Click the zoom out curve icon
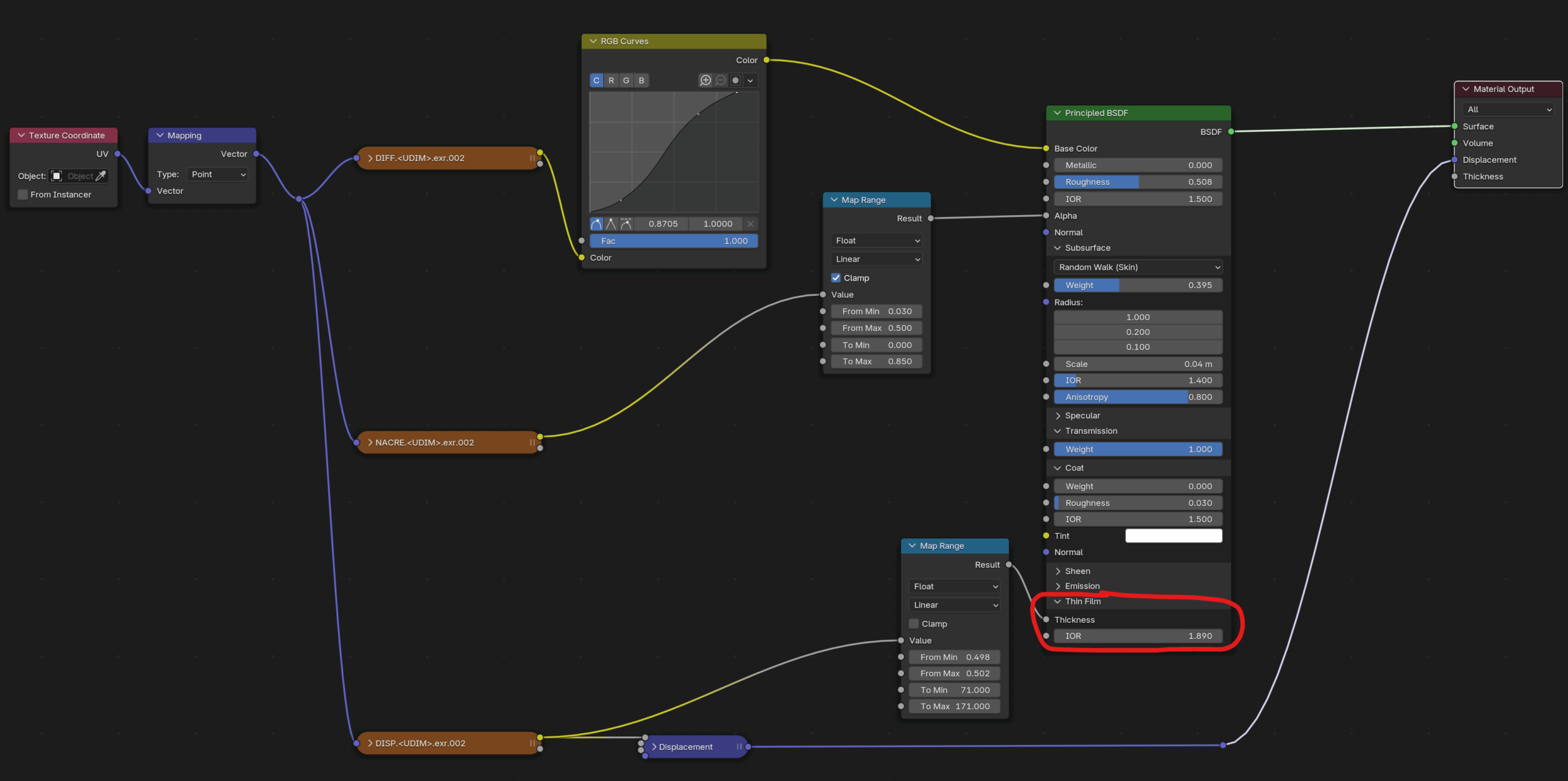Viewport: 1568px width, 781px height. [x=720, y=80]
